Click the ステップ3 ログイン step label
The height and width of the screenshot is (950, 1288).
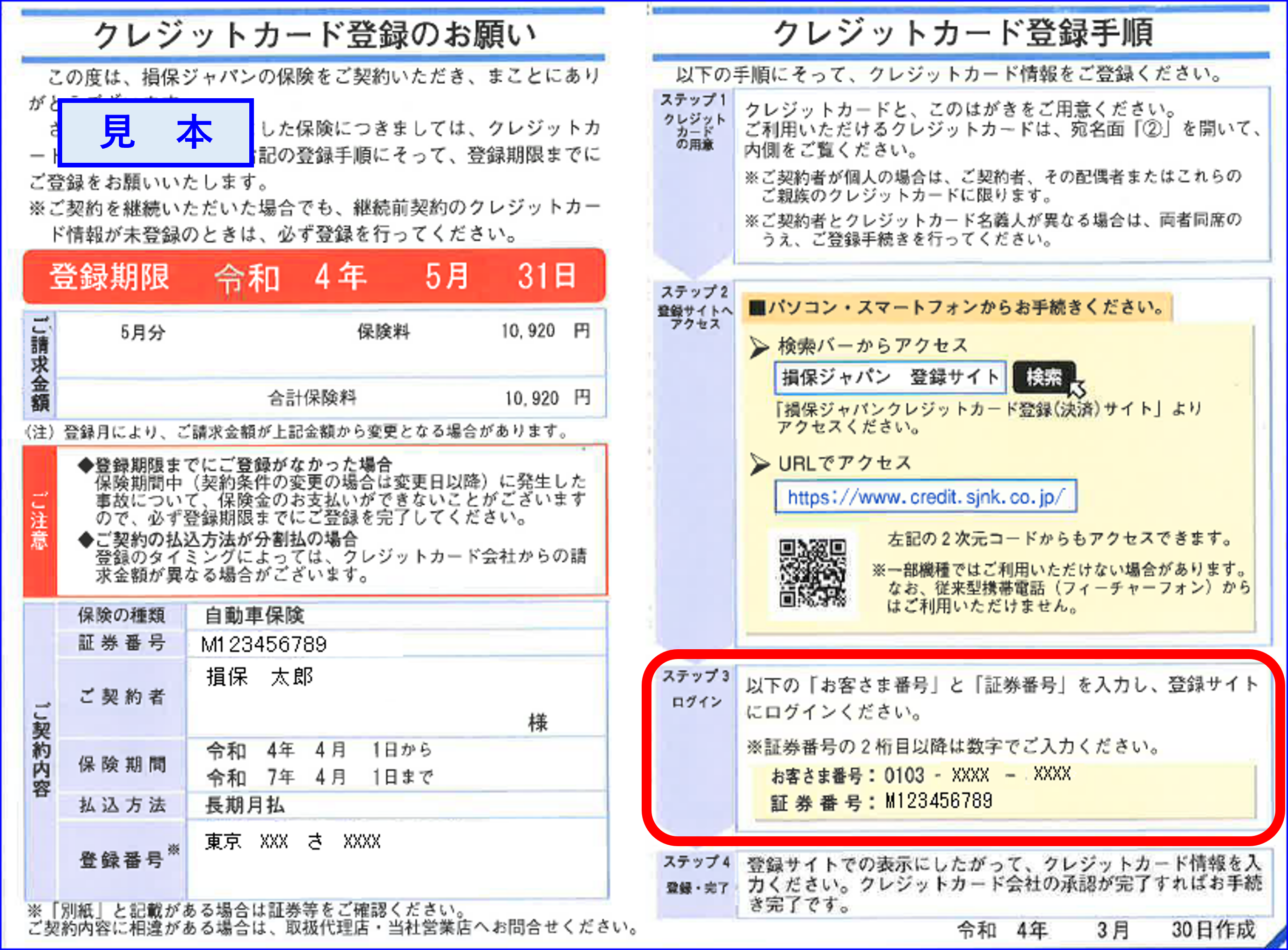pos(696,689)
